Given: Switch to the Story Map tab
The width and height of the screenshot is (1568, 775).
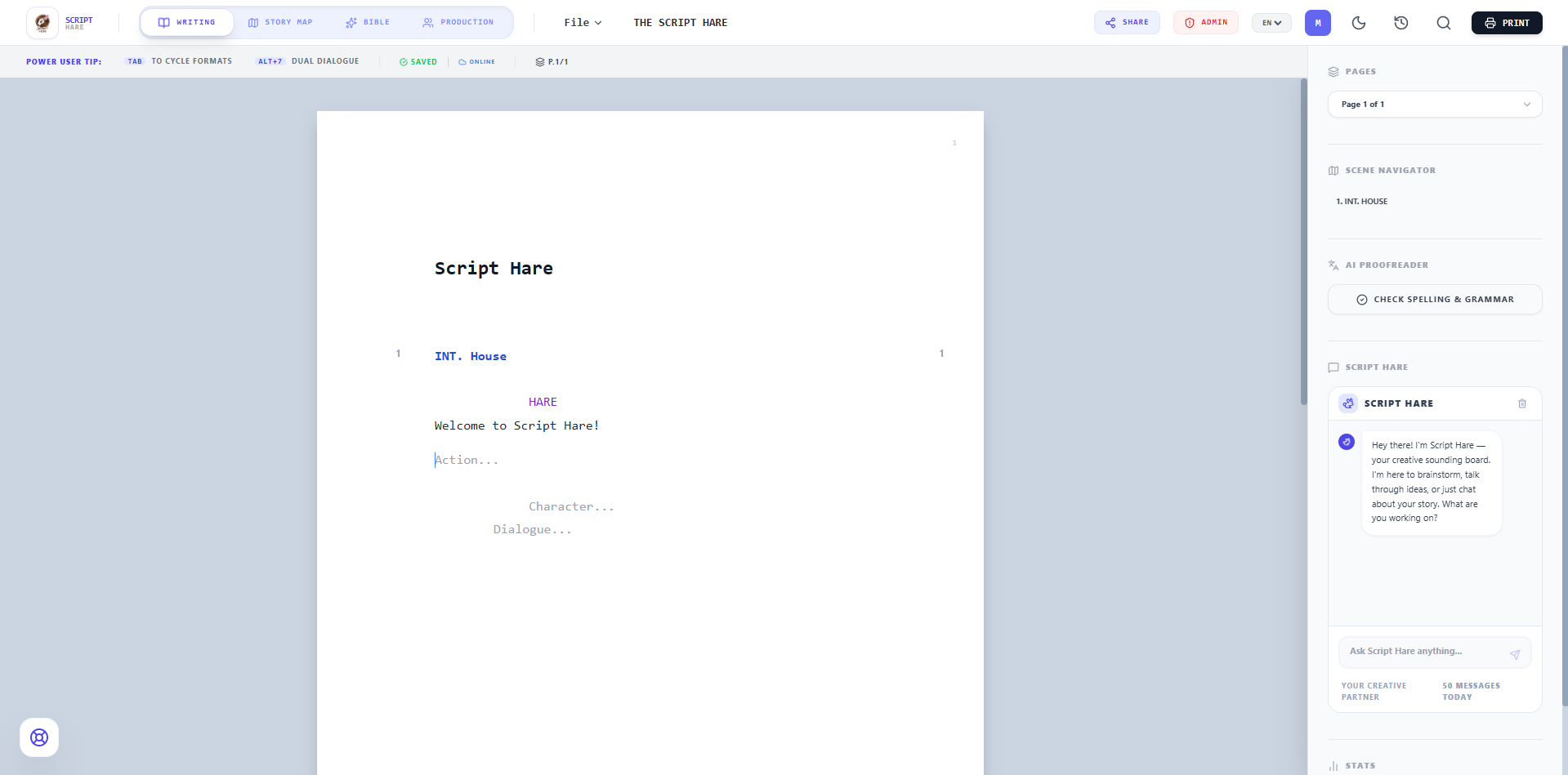Looking at the screenshot, I should [281, 22].
